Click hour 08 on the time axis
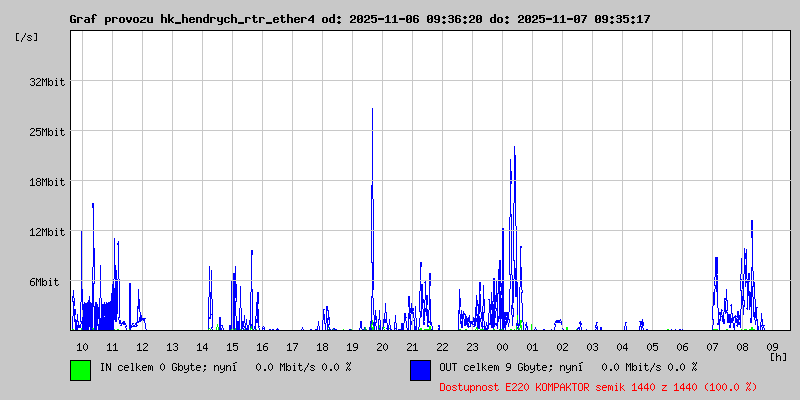800x400 pixels. click(742, 346)
